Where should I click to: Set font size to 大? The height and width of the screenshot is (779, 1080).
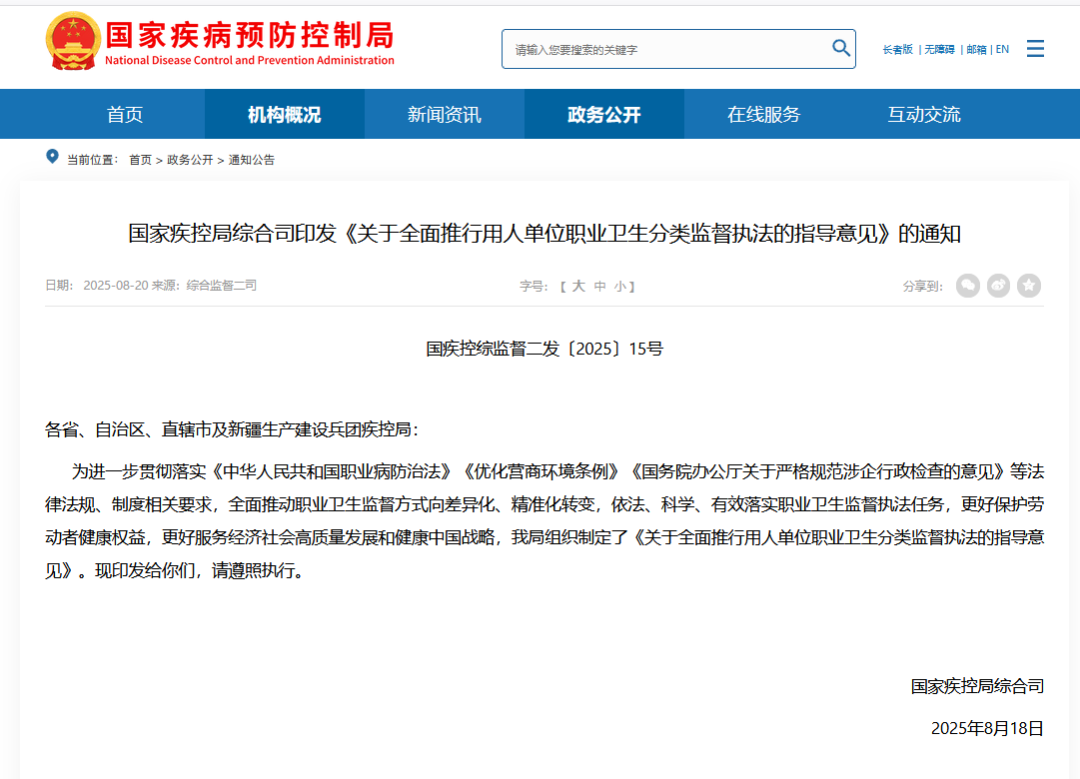click(579, 286)
